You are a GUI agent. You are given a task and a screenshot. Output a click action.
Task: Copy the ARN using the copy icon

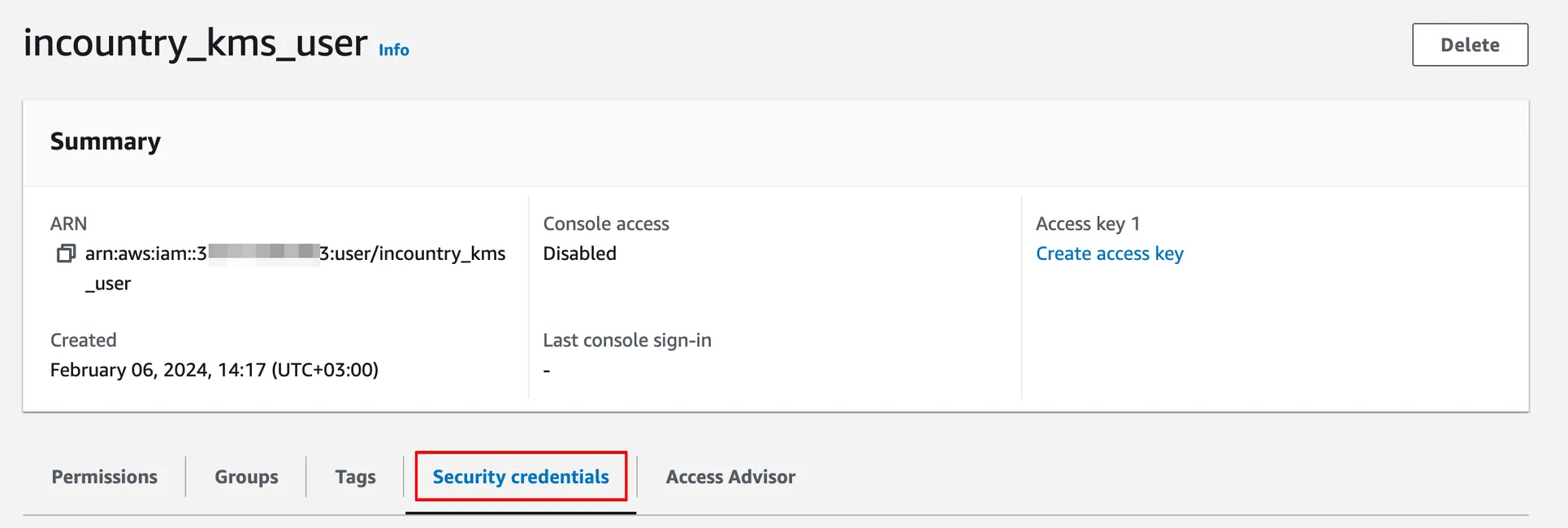(66, 253)
